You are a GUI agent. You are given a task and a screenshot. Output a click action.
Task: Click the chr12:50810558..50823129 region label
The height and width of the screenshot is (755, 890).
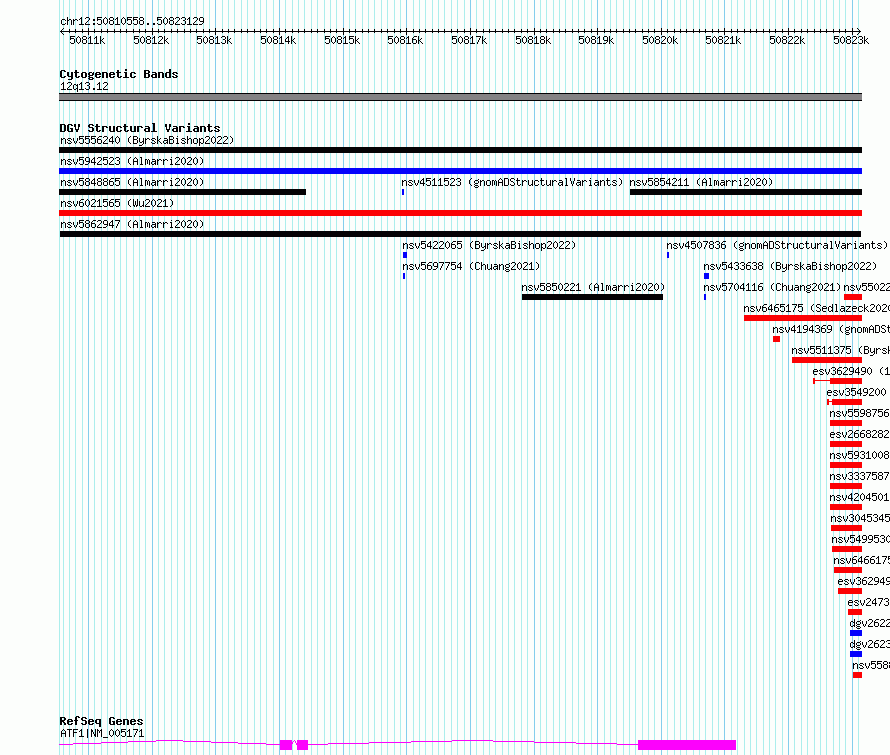pos(132,21)
